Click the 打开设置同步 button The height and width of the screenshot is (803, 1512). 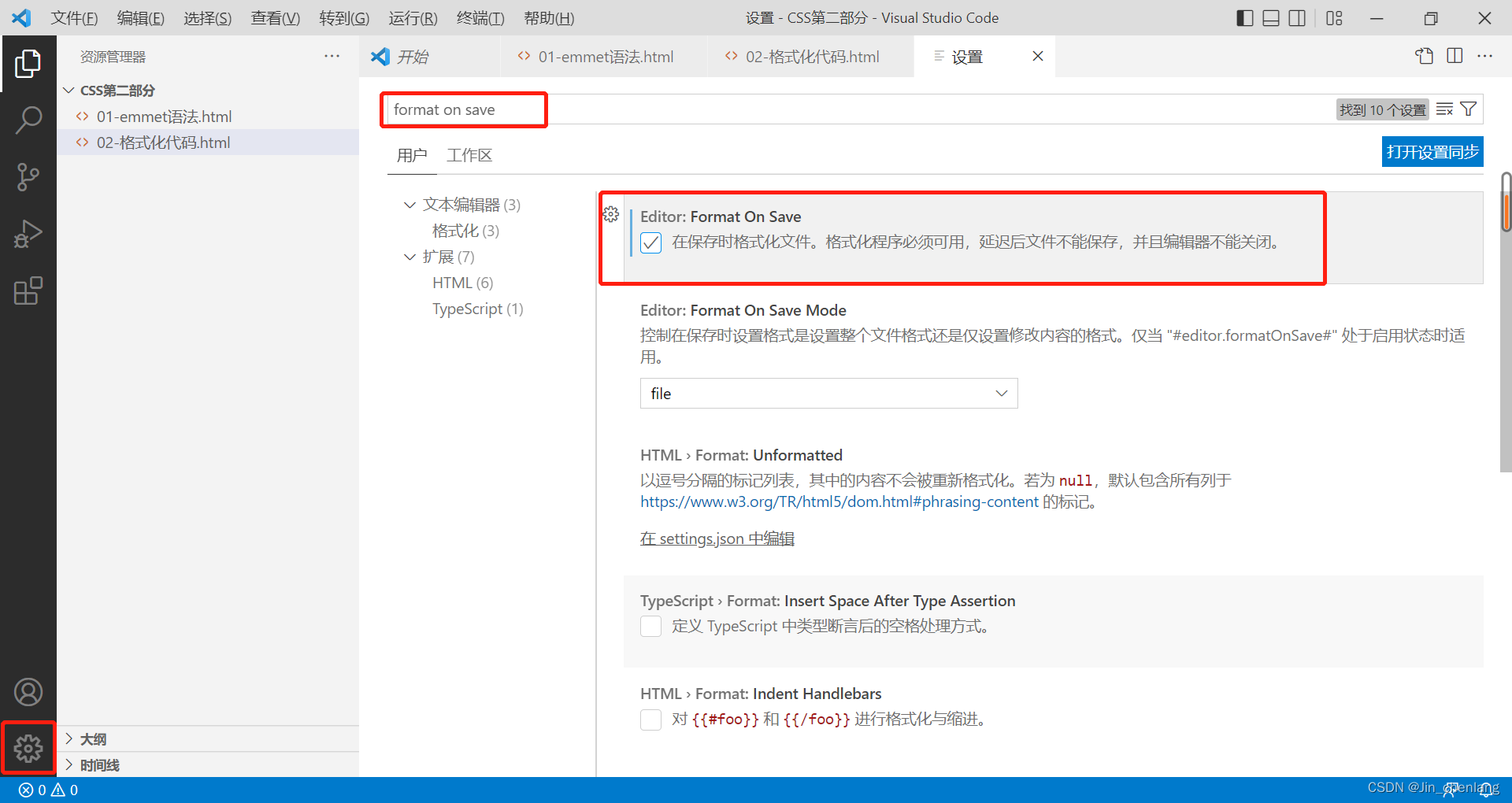coord(1432,152)
